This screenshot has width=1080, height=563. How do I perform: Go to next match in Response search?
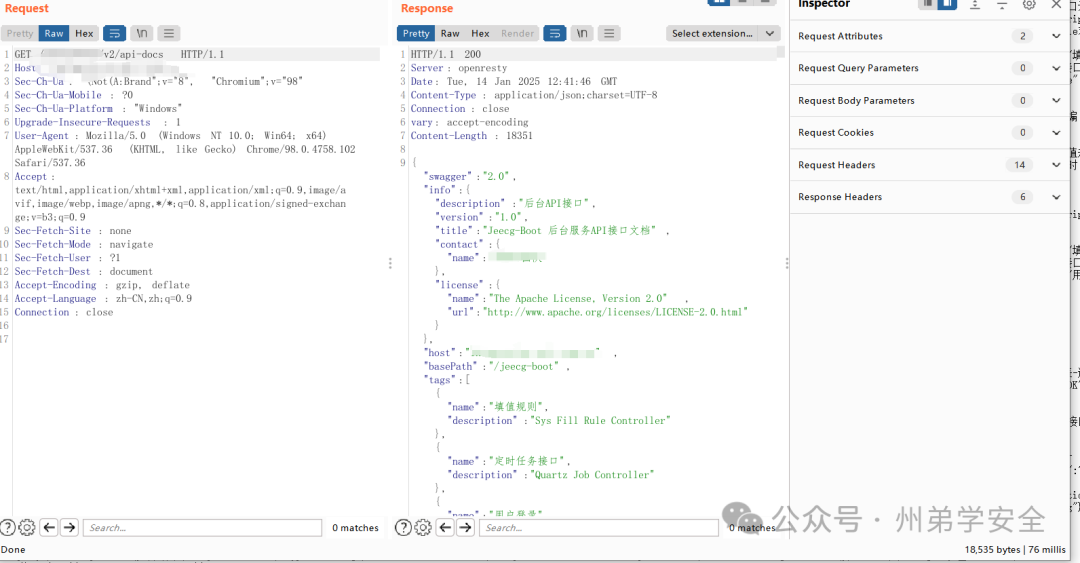[x=466, y=528]
